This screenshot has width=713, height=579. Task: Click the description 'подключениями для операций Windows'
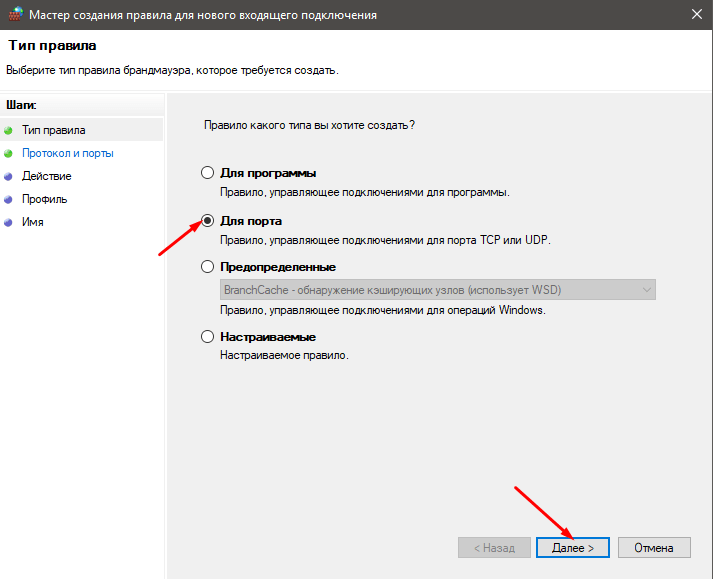coord(382,310)
